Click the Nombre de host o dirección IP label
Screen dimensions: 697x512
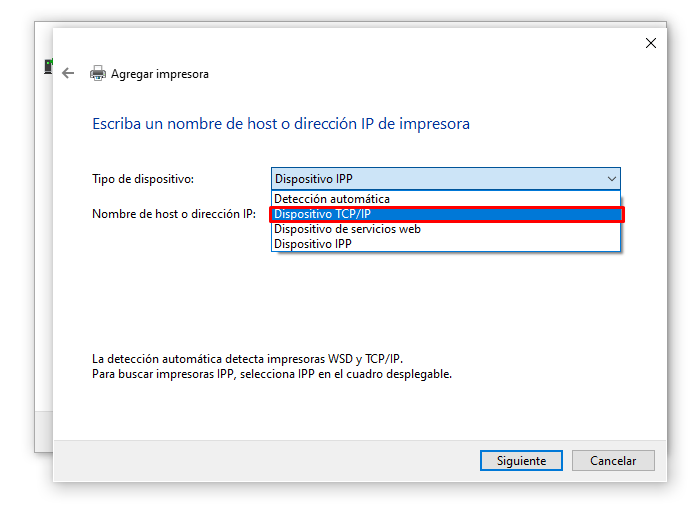tap(174, 214)
